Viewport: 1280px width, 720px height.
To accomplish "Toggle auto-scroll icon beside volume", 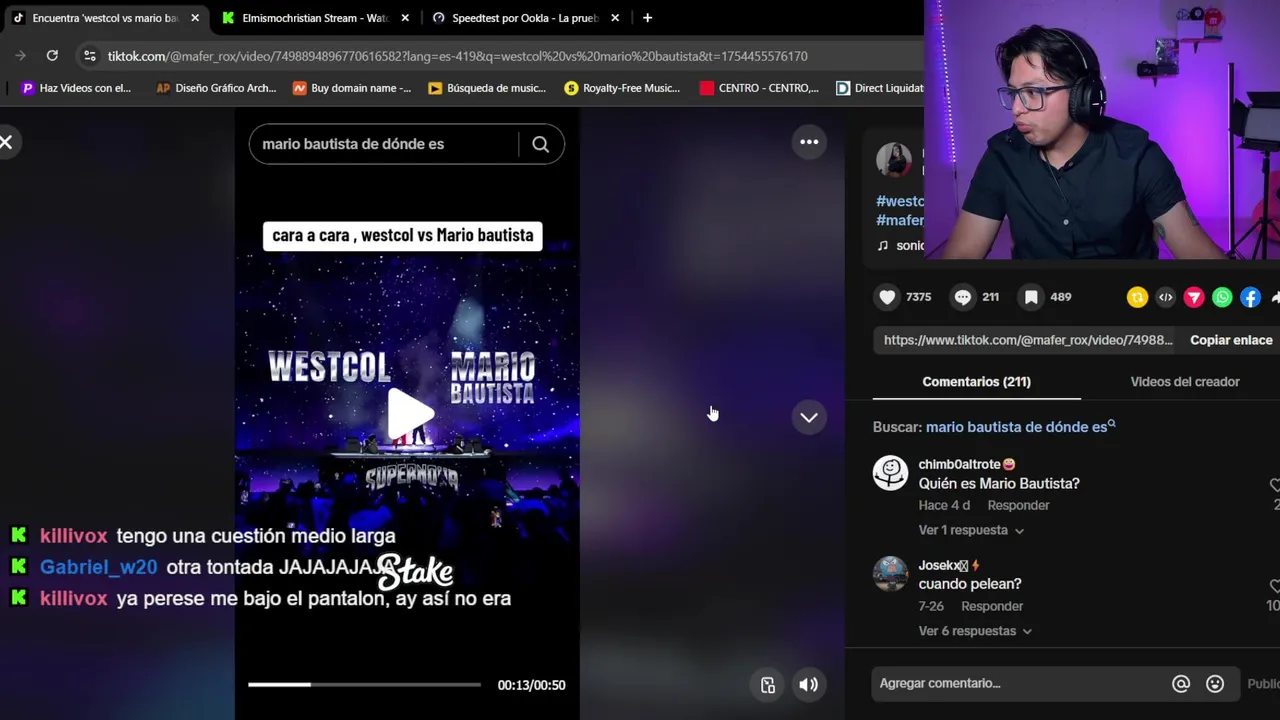I will (x=768, y=685).
